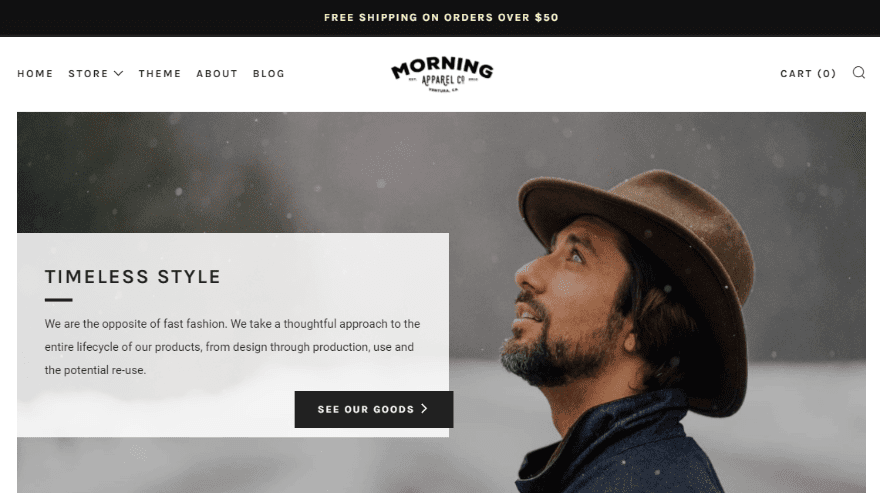Navigate to the About page
This screenshot has height=493, width=880.
[217, 74]
